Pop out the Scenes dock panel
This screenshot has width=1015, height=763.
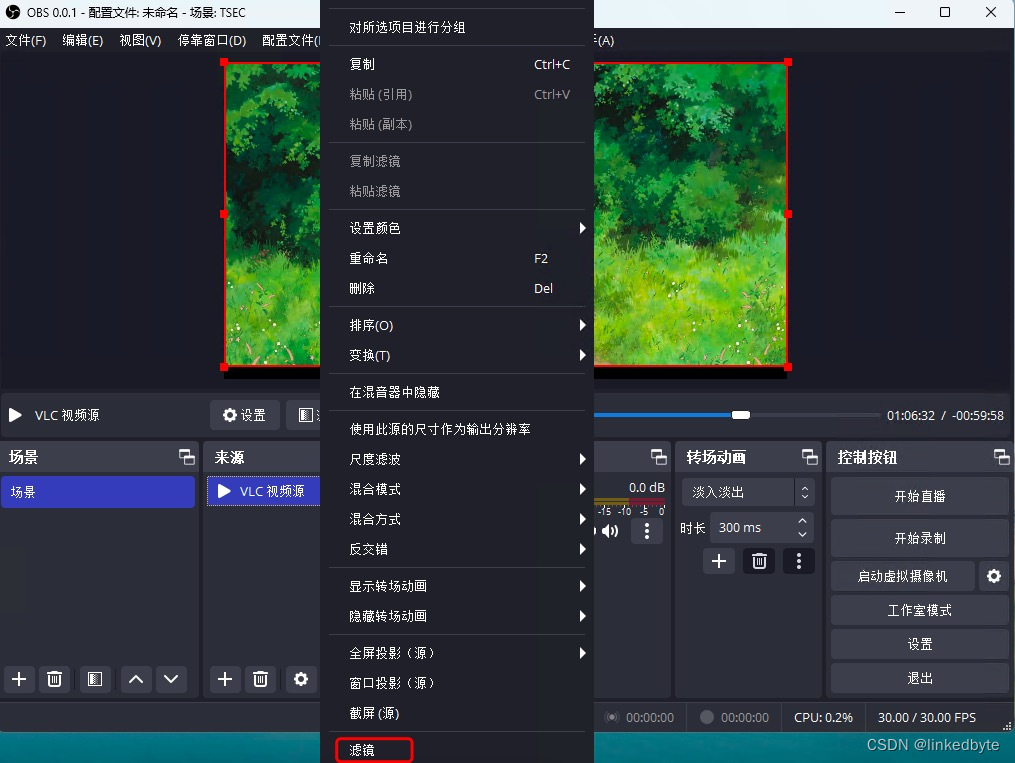pos(186,457)
